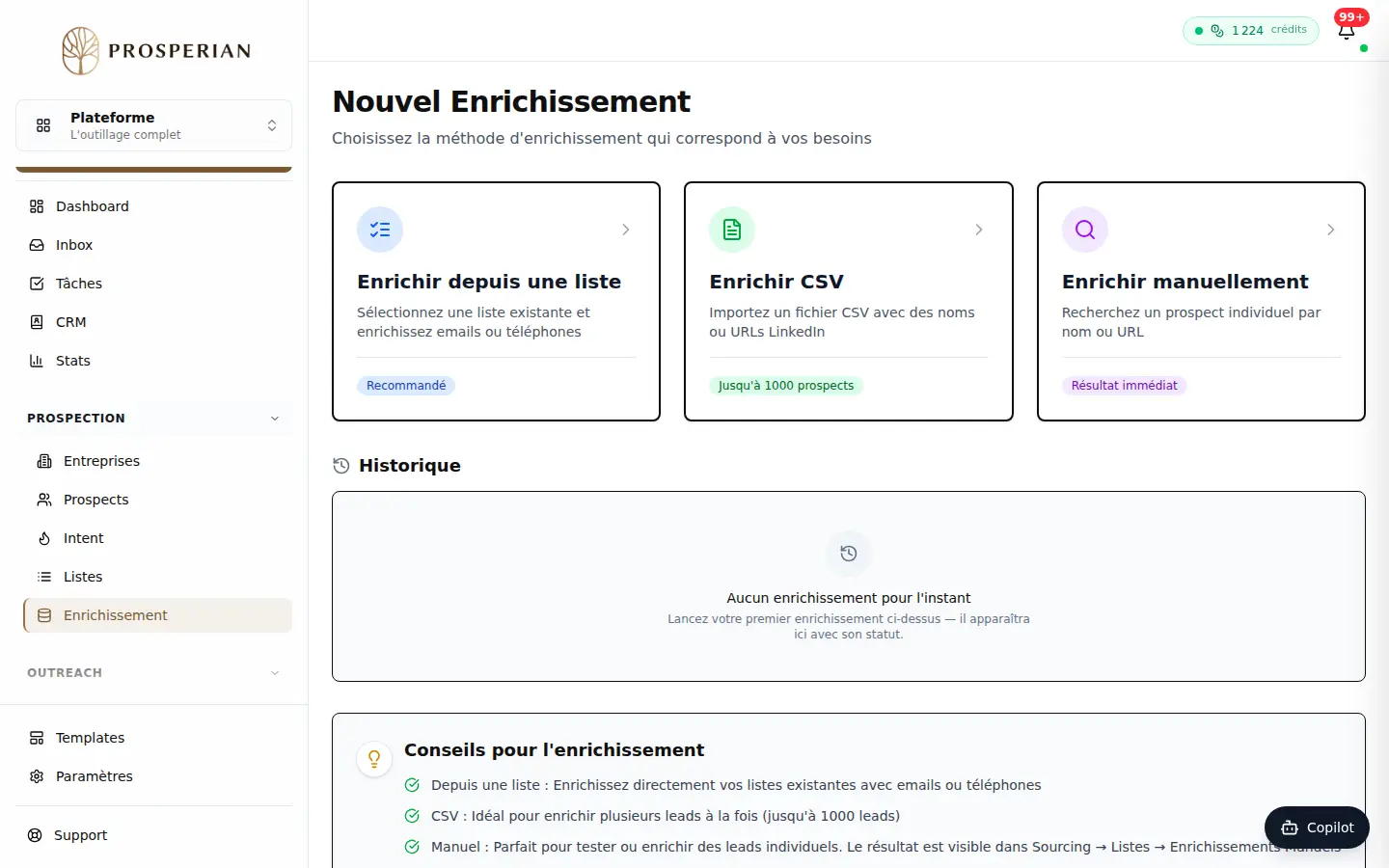1389x868 pixels.
Task: Click the Tâches checkbox icon
Action: pos(37,284)
